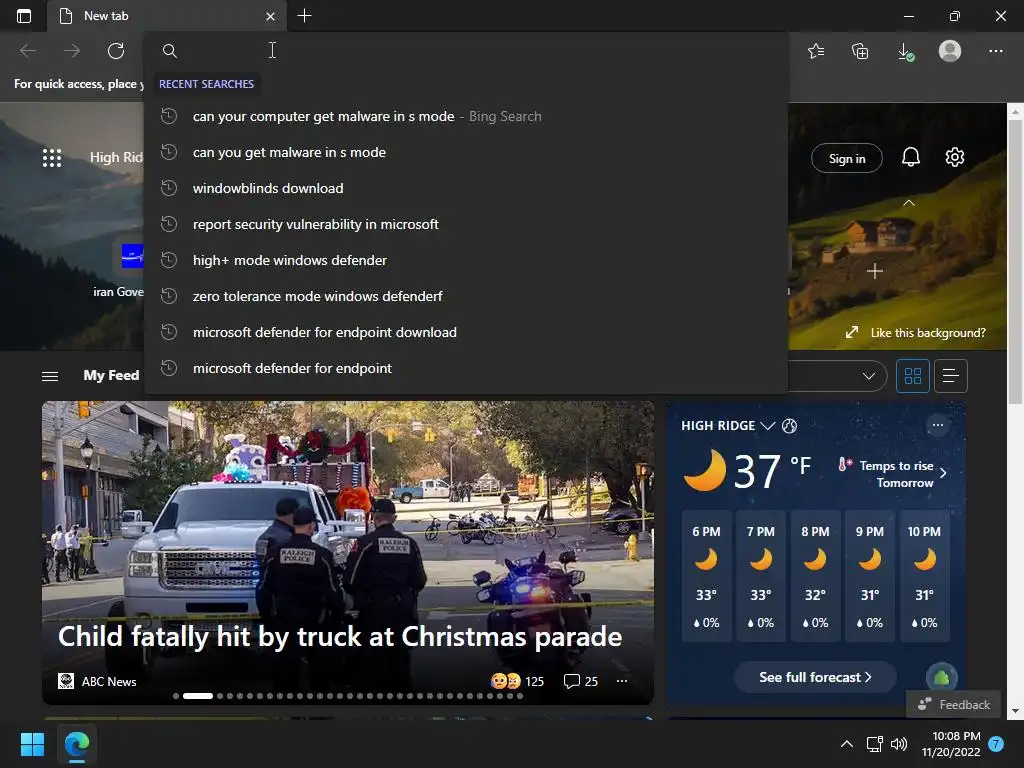Click the Edge icon in the taskbar
The image size is (1024, 768).
point(77,744)
